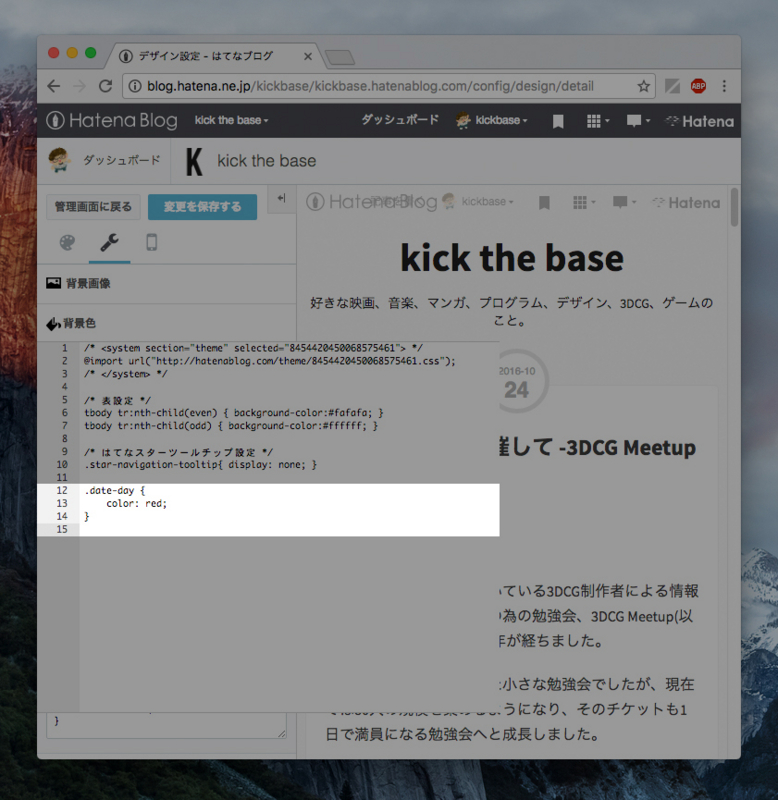Click the Hatena logo link in the top header

click(x=699, y=121)
